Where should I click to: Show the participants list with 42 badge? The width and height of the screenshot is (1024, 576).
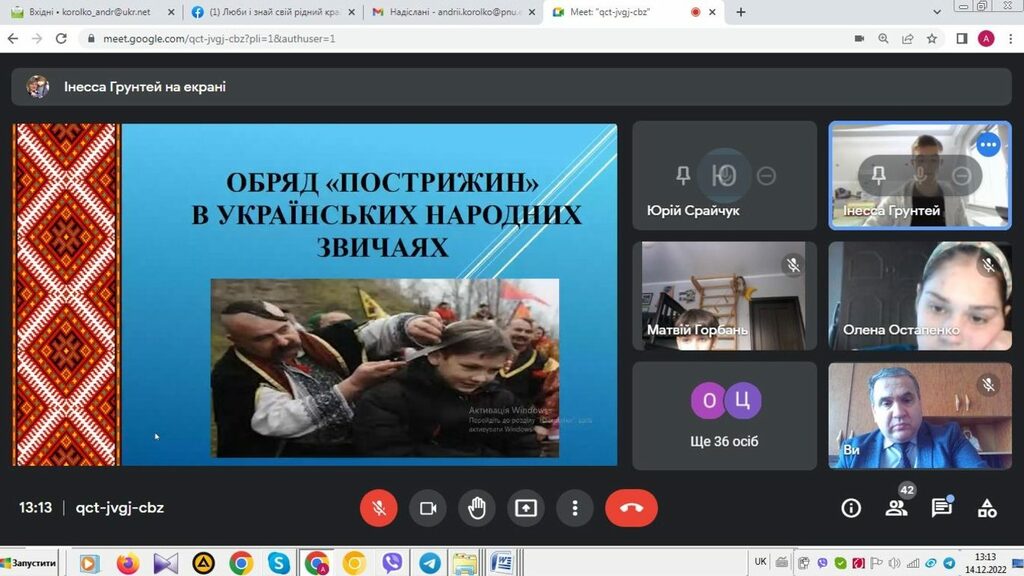pos(896,508)
